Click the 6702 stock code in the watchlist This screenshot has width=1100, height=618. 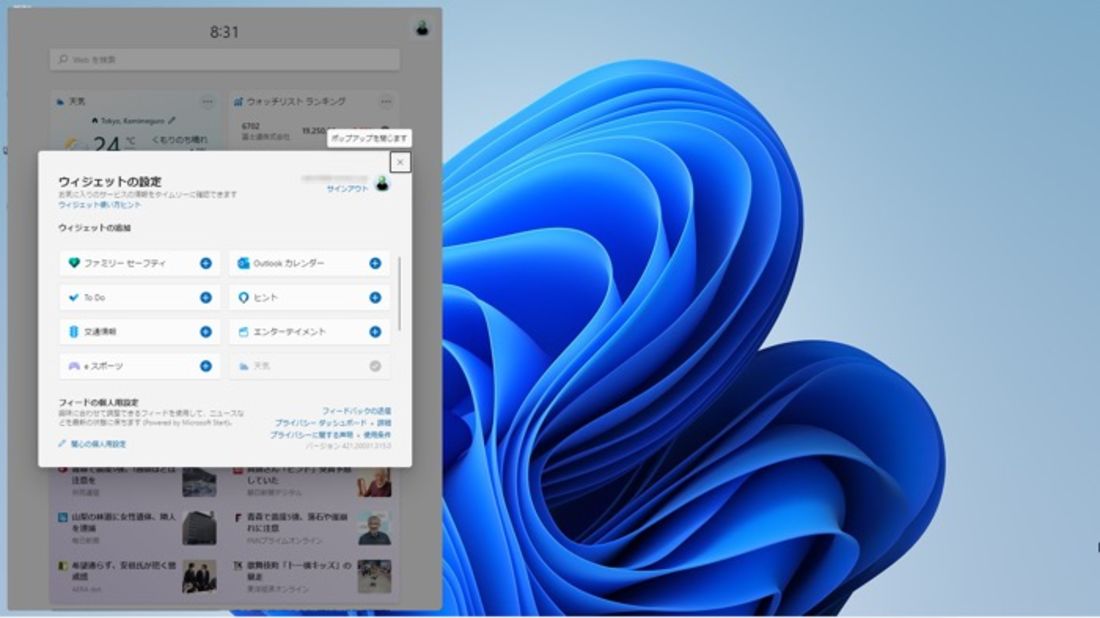tap(250, 126)
